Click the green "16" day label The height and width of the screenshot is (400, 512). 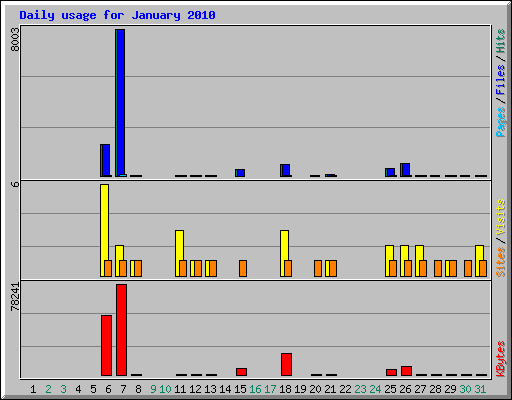pyautogui.click(x=255, y=389)
